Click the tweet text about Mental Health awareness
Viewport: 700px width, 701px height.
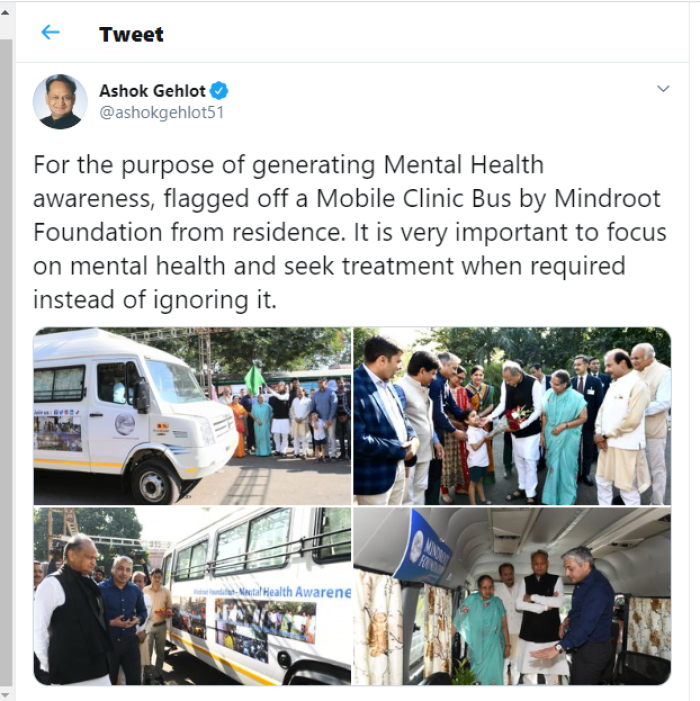pyautogui.click(x=350, y=232)
